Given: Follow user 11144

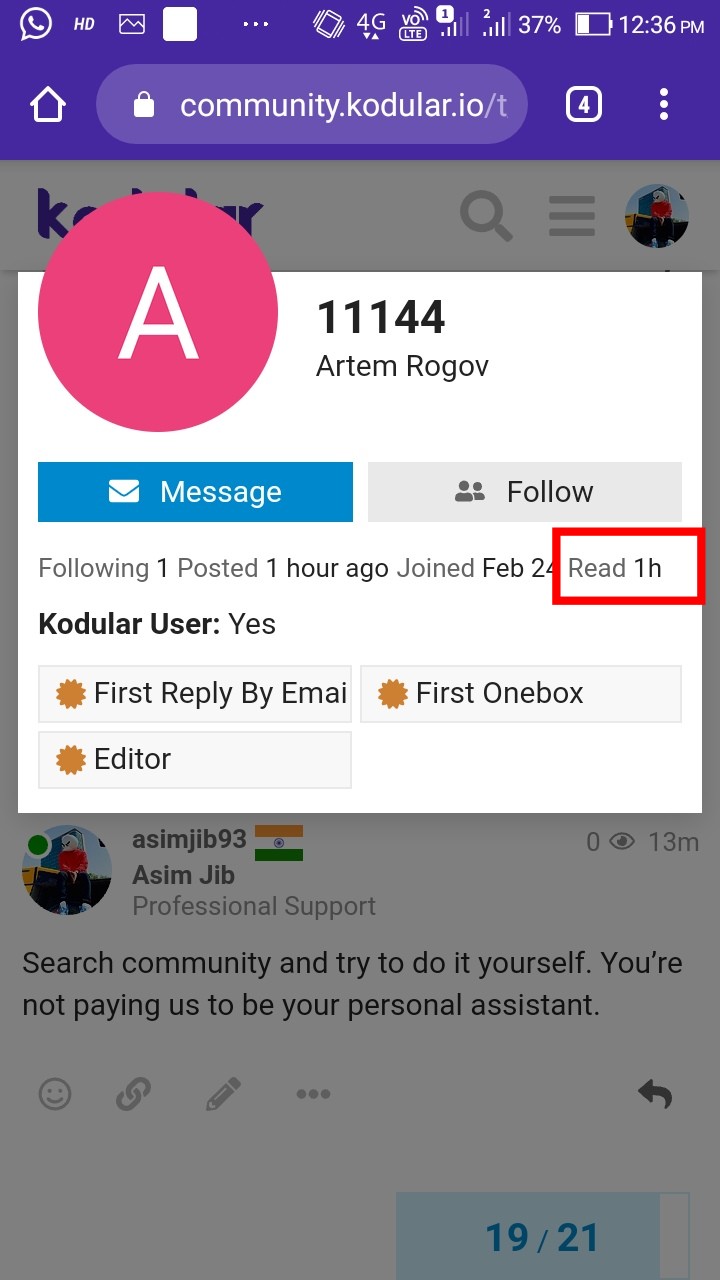Looking at the screenshot, I should (x=525, y=492).
